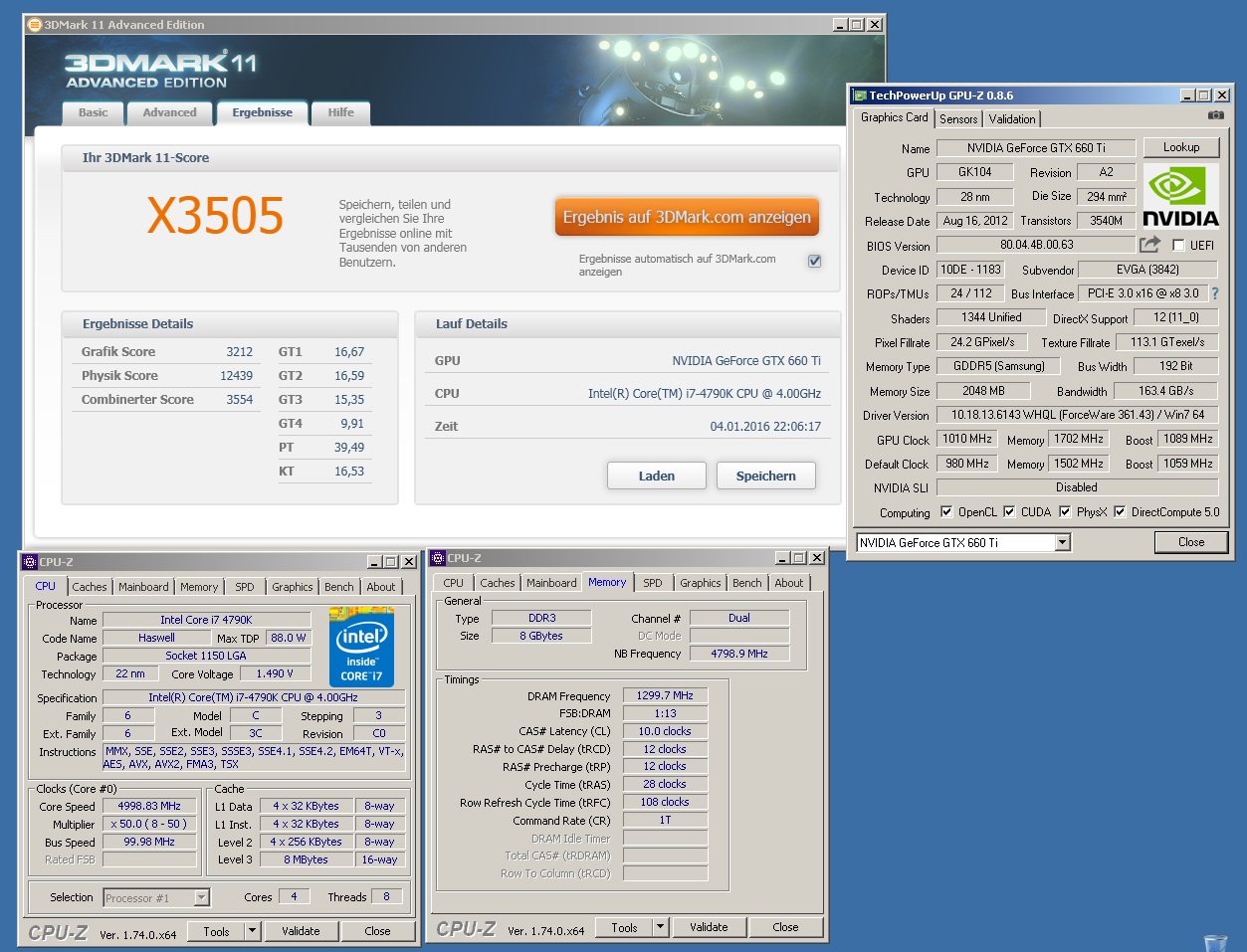Click the Driver Version field in GPU-Z
1247x952 pixels.
click(x=1078, y=415)
